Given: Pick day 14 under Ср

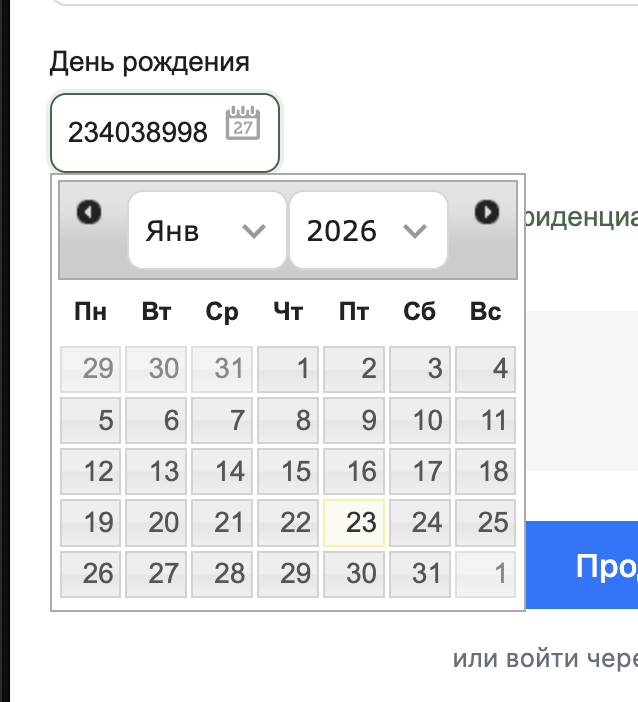Looking at the screenshot, I should [x=222, y=471].
